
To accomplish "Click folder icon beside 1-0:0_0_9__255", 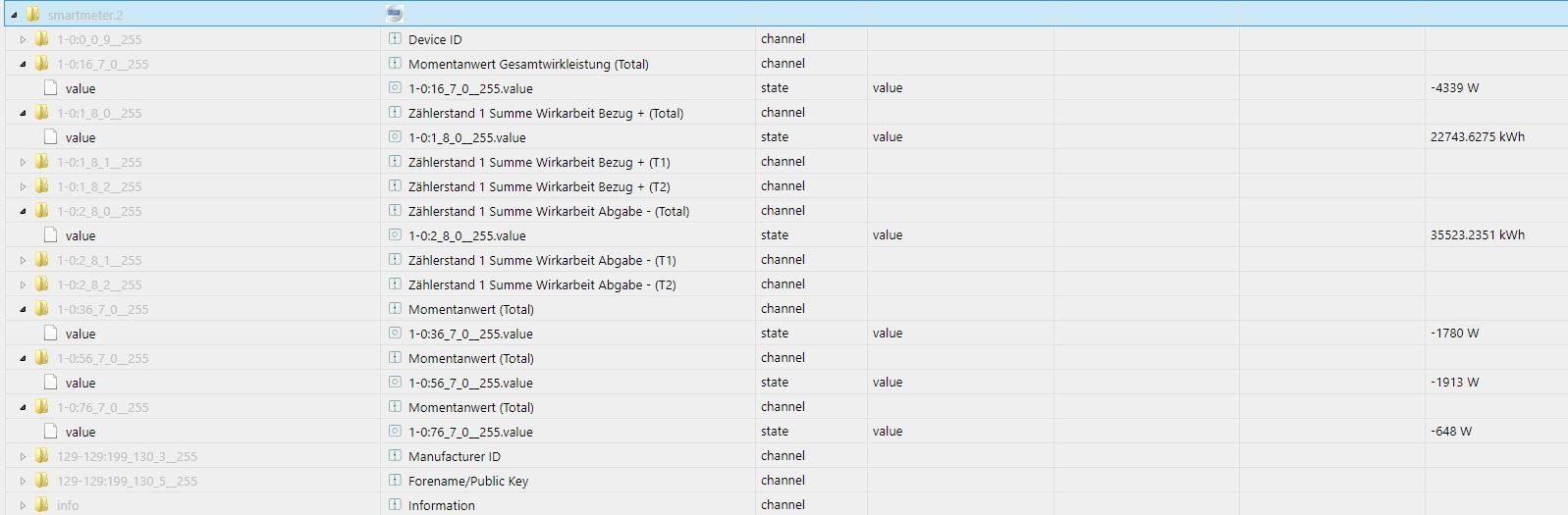I will pos(41,39).
